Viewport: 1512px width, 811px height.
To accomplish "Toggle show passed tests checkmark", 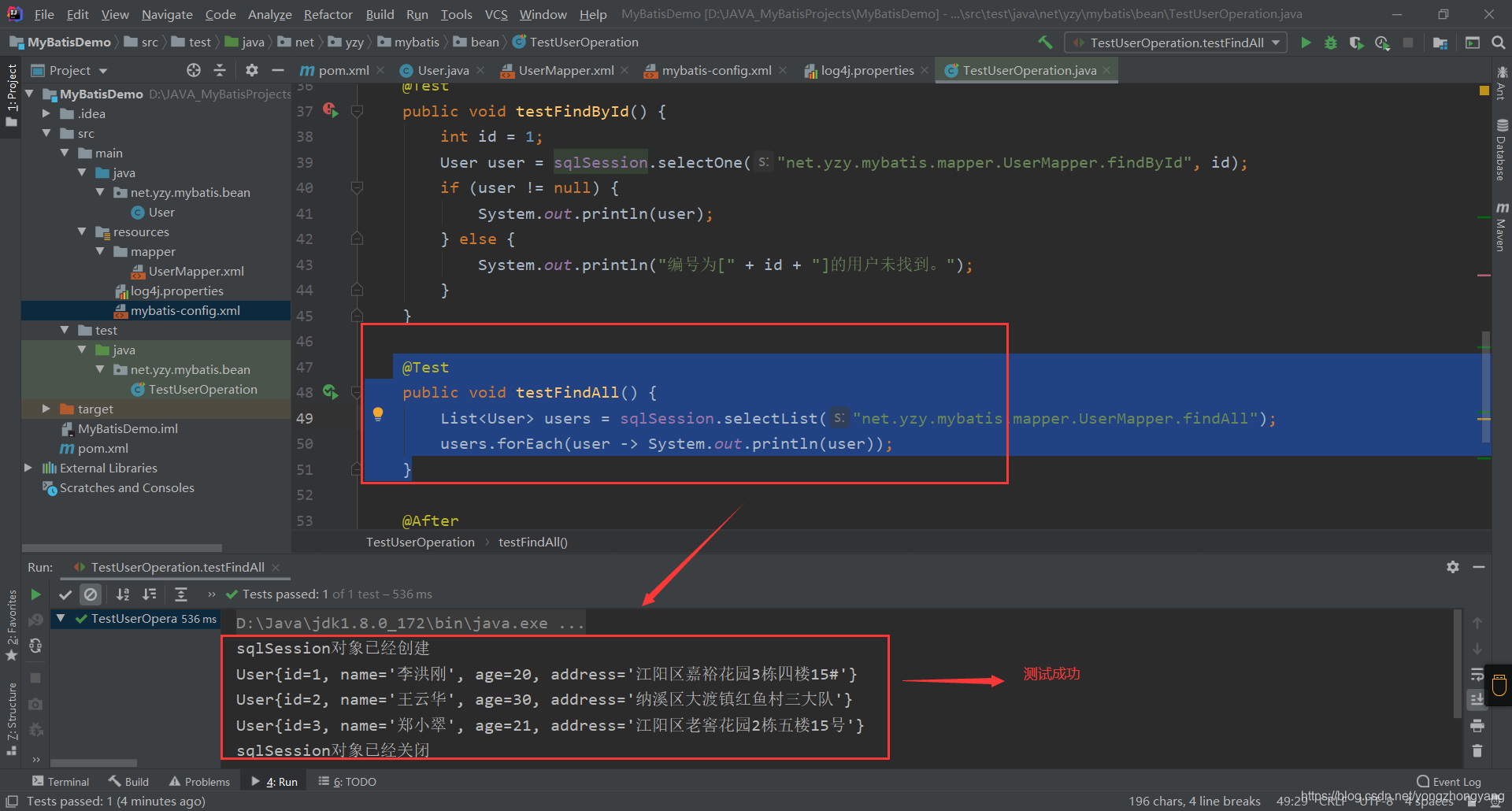I will click(x=65, y=594).
